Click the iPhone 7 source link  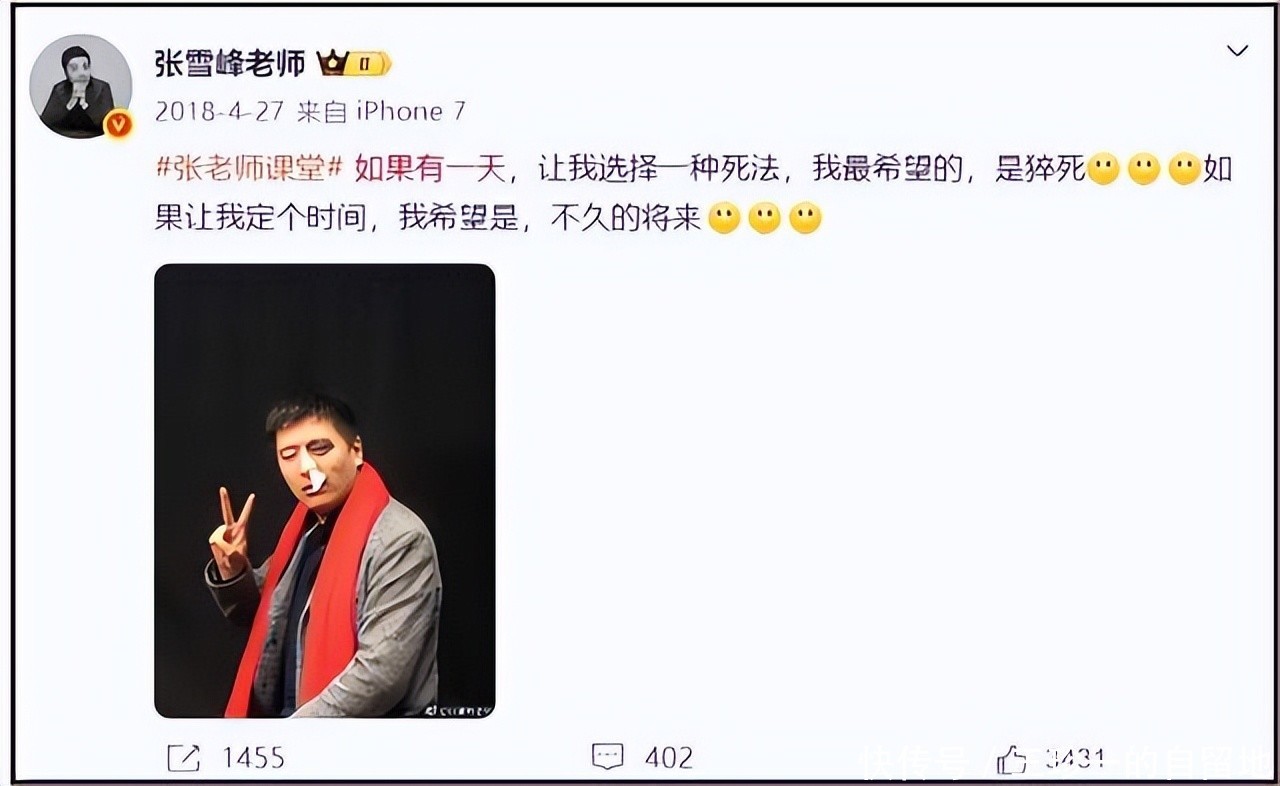[x=411, y=111]
